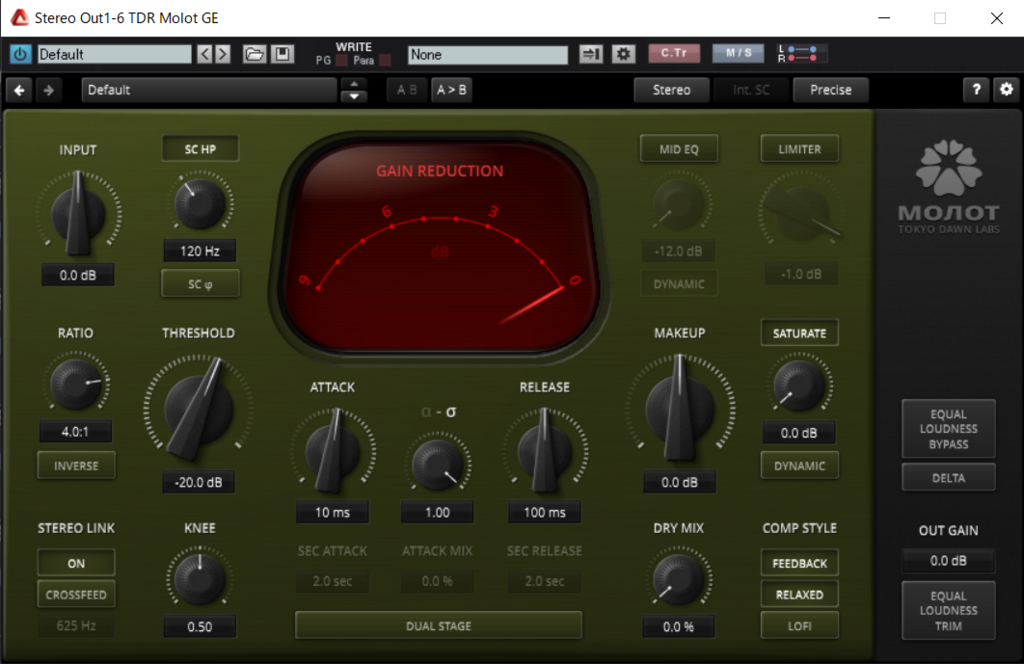Screen dimensions: 1024x664
Task: Select LOFI comp style
Action: pos(800,626)
